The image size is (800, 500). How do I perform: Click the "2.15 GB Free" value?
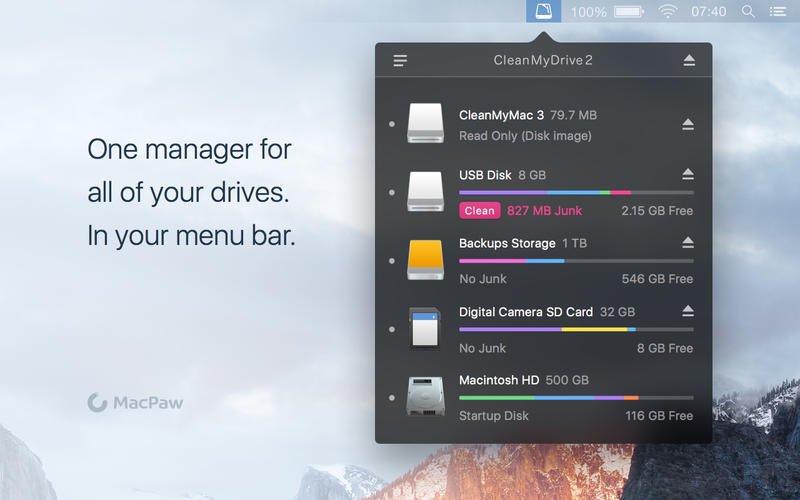[x=657, y=211]
